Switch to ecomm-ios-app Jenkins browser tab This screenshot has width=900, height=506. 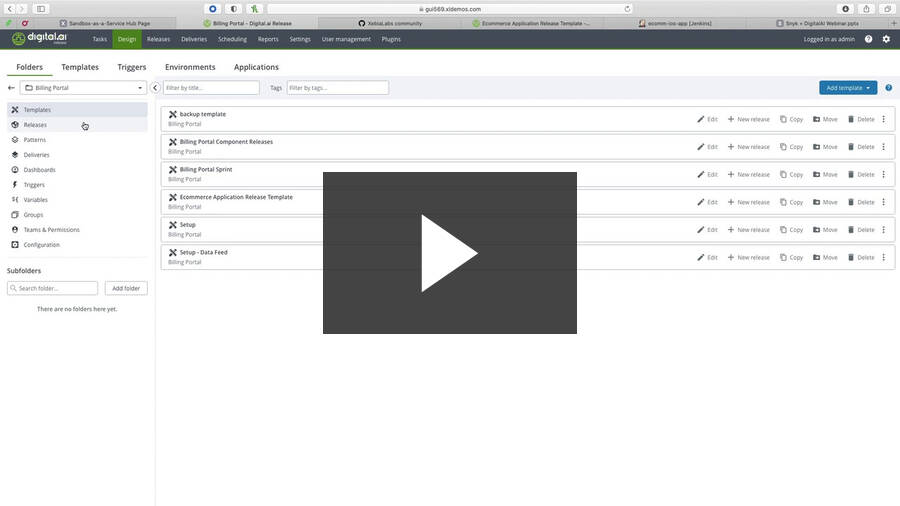point(675,24)
